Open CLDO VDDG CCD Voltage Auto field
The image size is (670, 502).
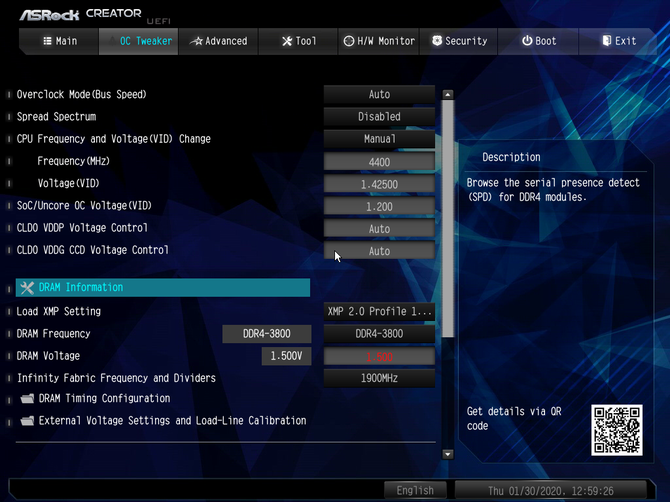[x=379, y=251]
